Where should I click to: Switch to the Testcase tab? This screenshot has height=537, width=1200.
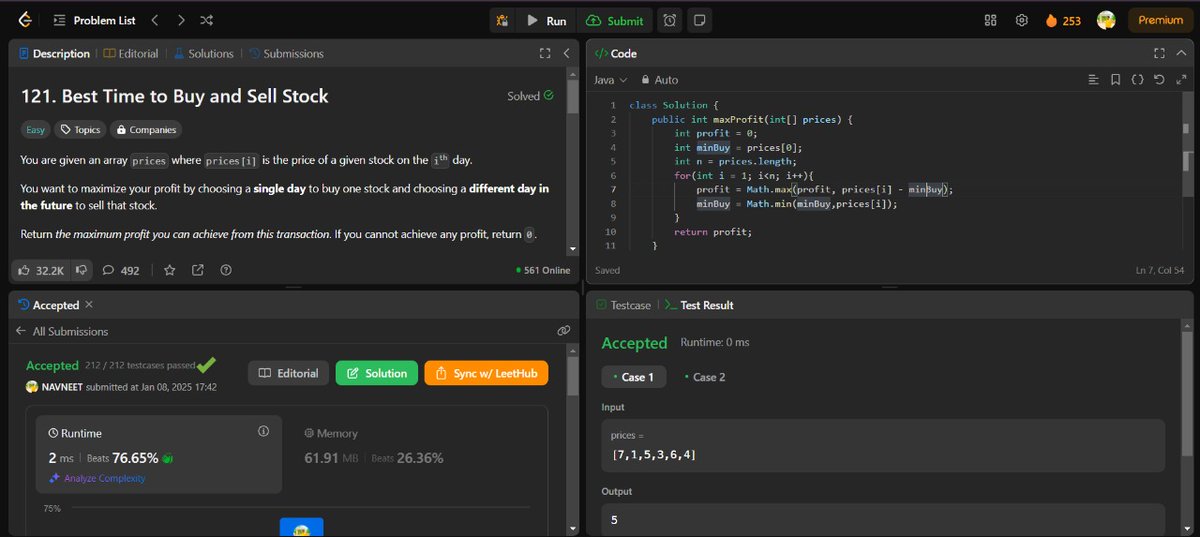[x=625, y=305]
